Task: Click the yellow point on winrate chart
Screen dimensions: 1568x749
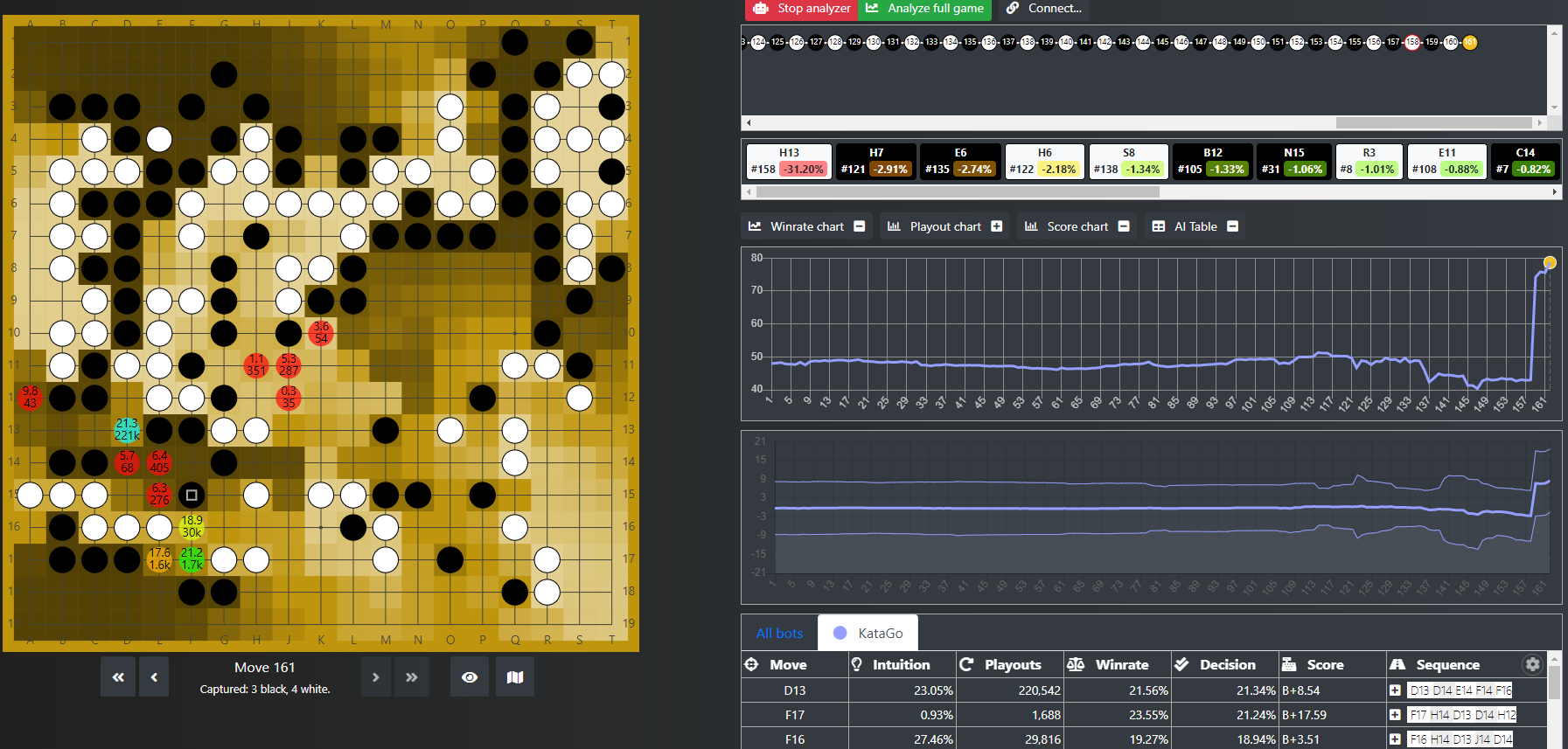Action: [1550, 262]
